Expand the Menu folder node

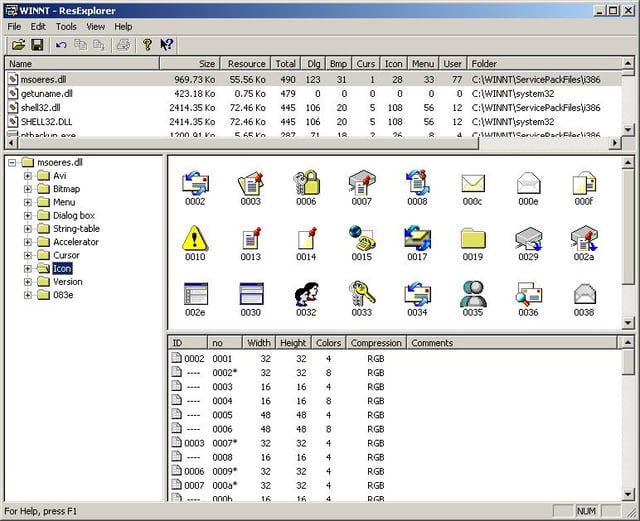(x=27, y=202)
